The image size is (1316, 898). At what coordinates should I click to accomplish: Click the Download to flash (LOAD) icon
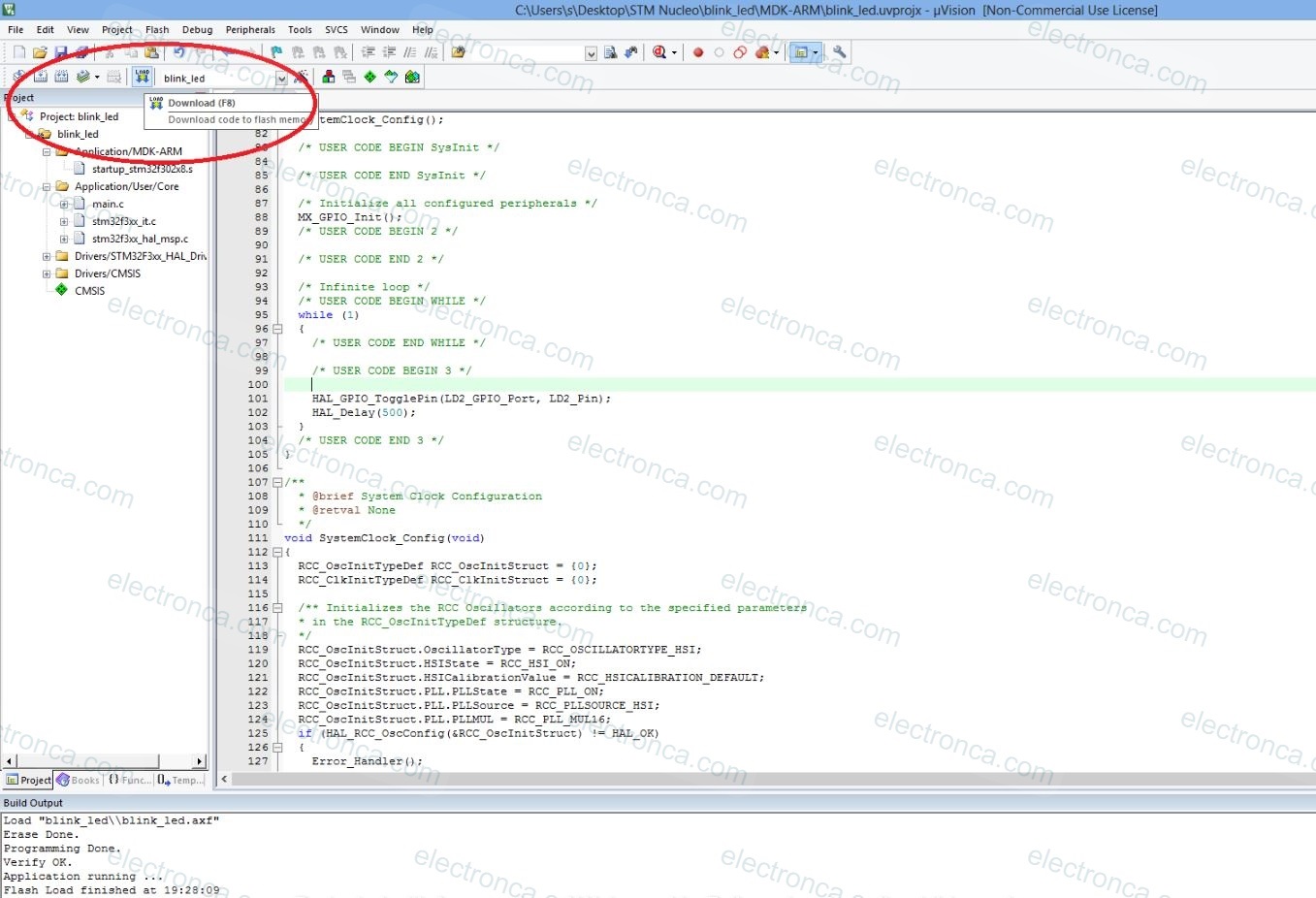(143, 77)
